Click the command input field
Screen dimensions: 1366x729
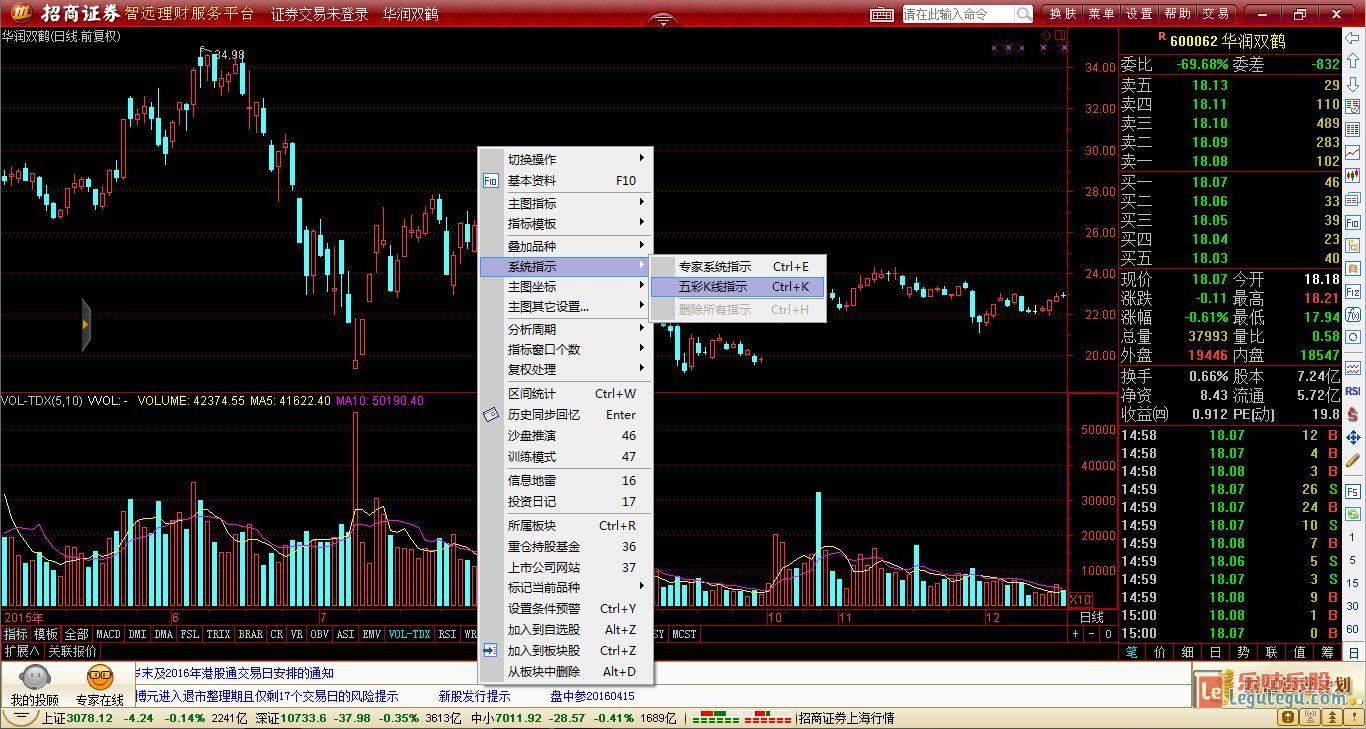point(958,14)
